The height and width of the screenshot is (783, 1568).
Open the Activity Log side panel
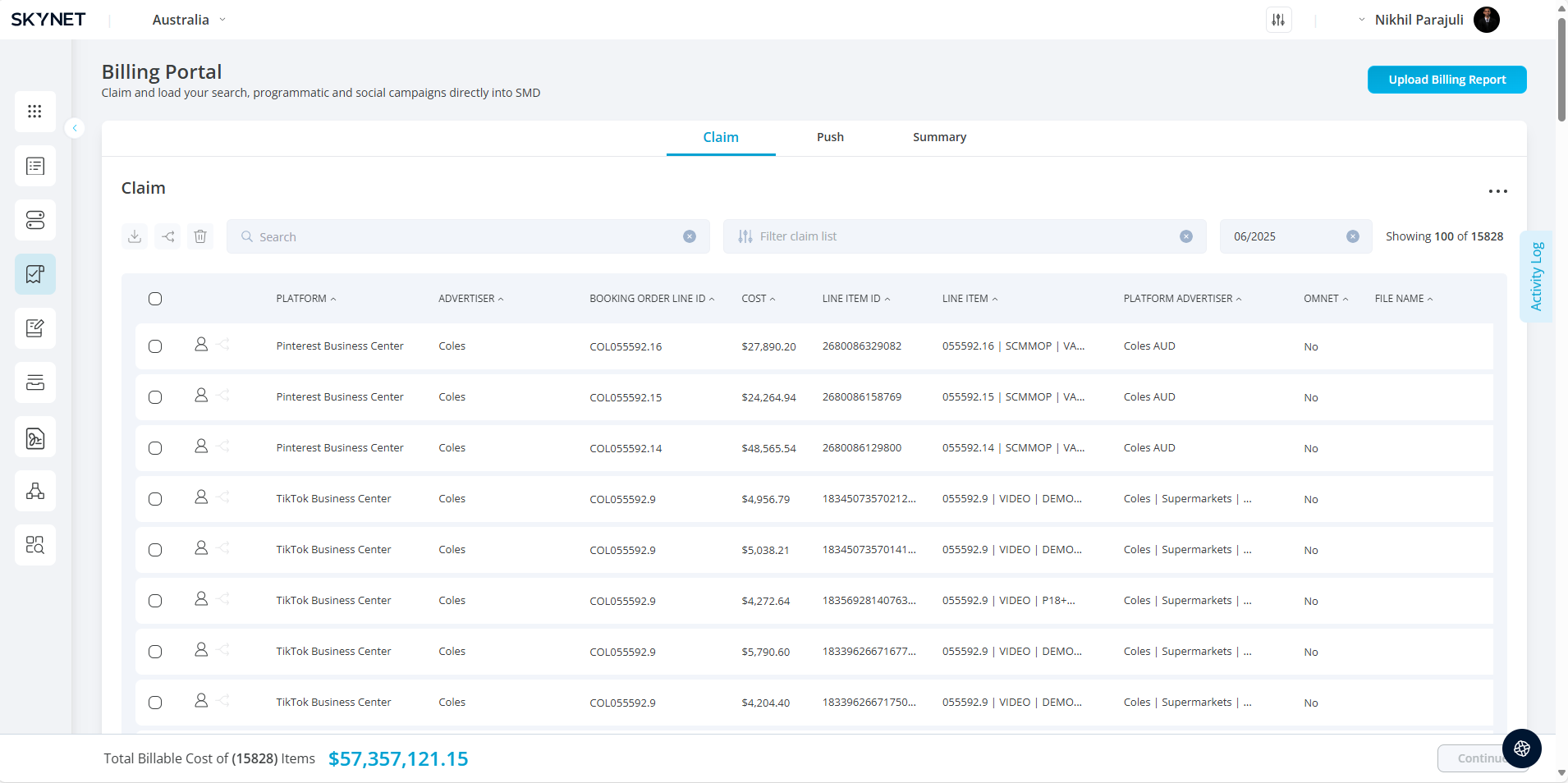click(x=1536, y=277)
